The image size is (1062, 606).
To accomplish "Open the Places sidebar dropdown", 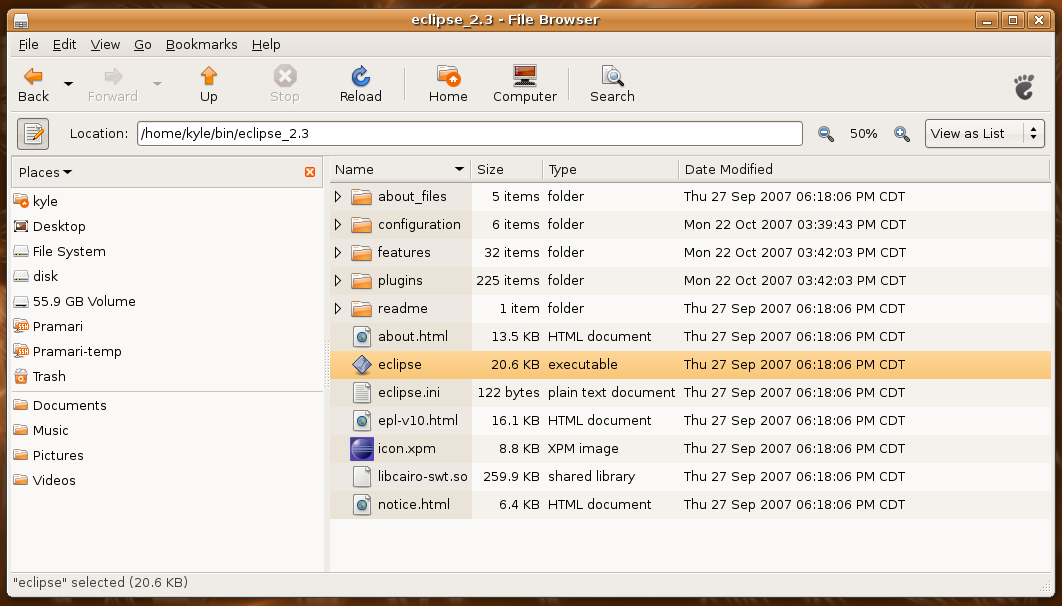I will (x=45, y=172).
